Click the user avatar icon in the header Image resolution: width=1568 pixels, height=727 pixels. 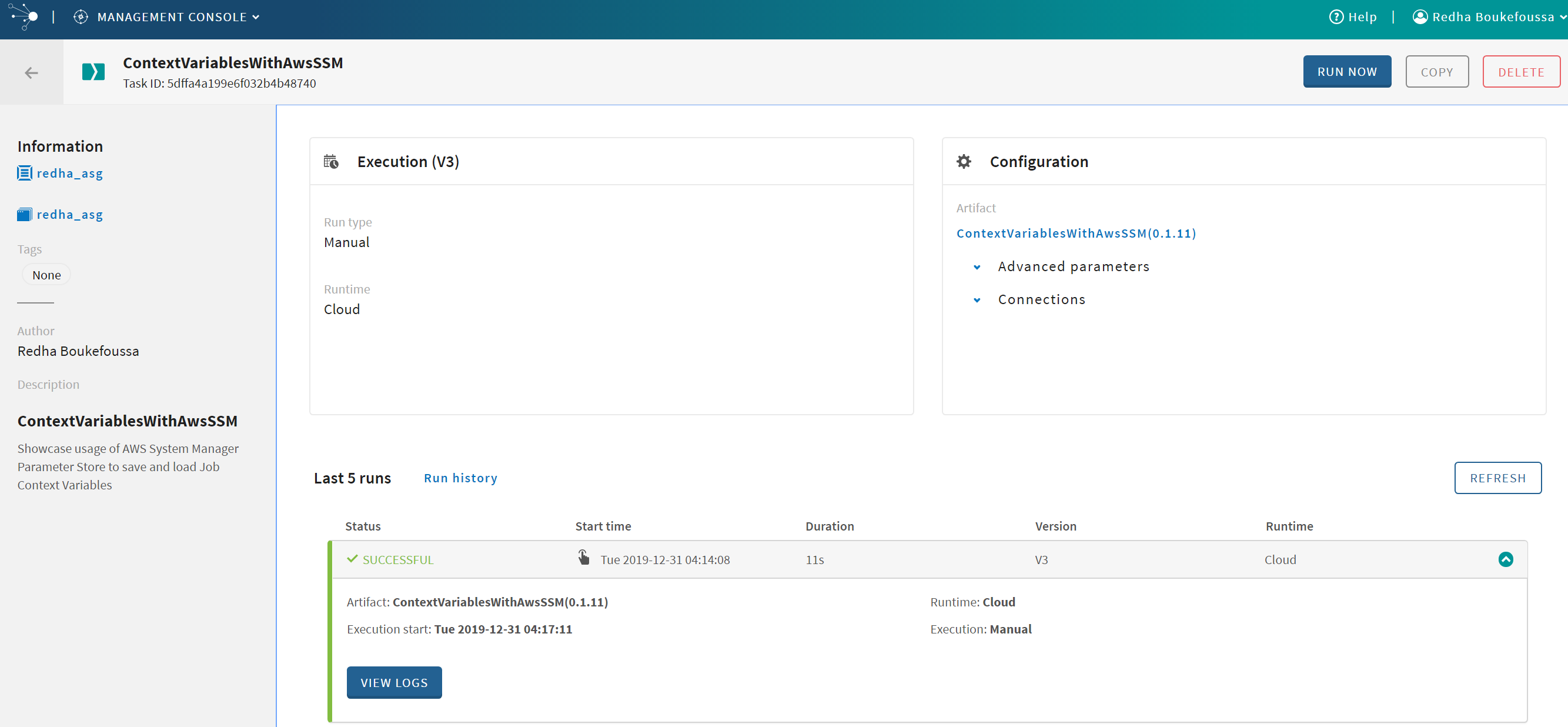coord(1420,16)
